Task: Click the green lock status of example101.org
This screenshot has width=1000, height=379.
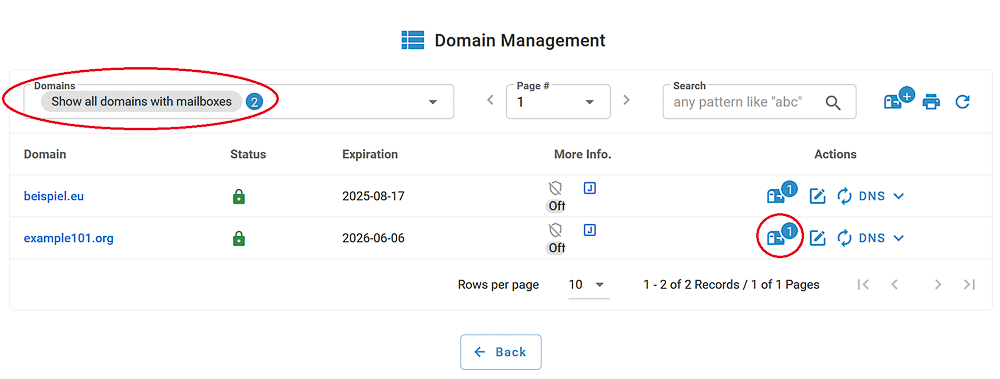Action: pyautogui.click(x=239, y=239)
